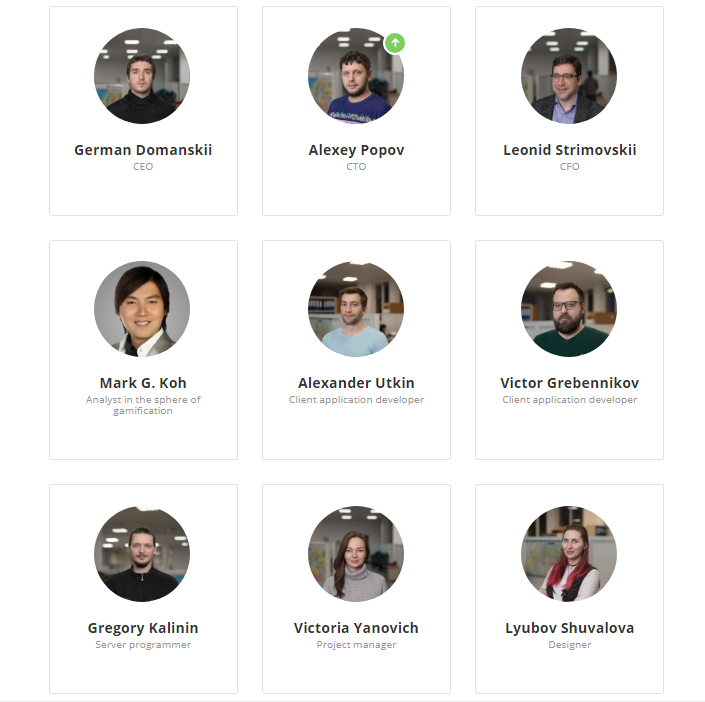Select the name Mark G. Koh
This screenshot has height=702, width=705.
[x=143, y=383]
